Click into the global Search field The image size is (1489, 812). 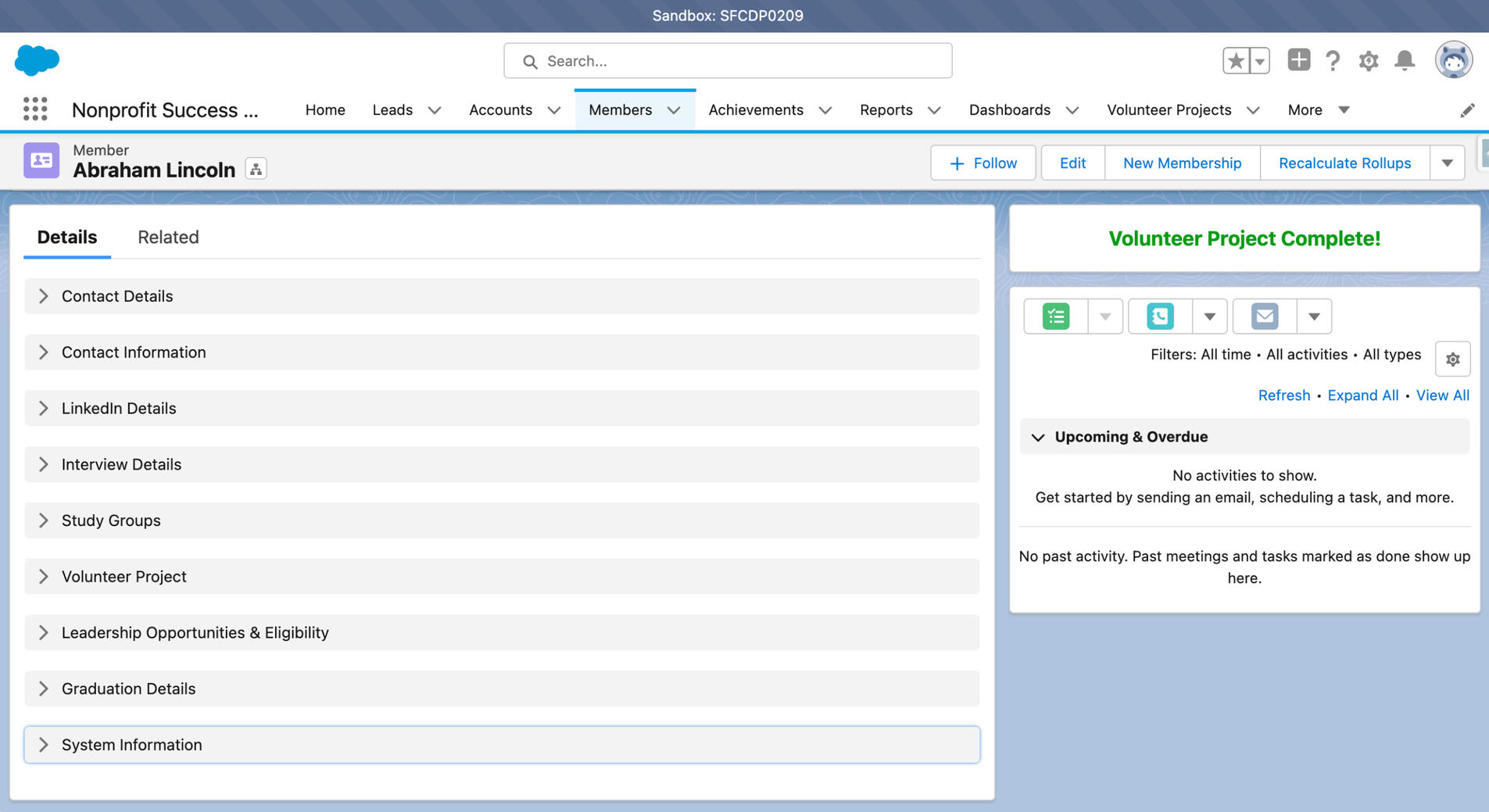[727, 61]
